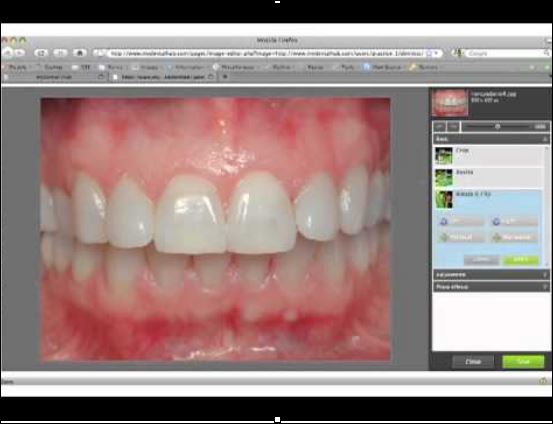Switch to the first browser tab

tap(54, 77)
